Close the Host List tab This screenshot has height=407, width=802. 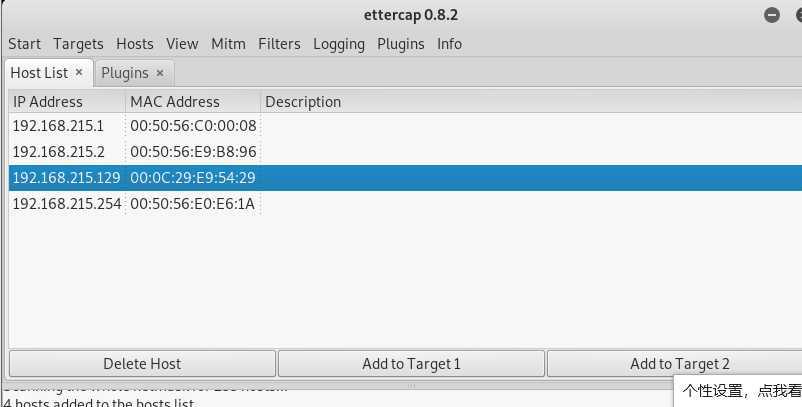point(79,73)
